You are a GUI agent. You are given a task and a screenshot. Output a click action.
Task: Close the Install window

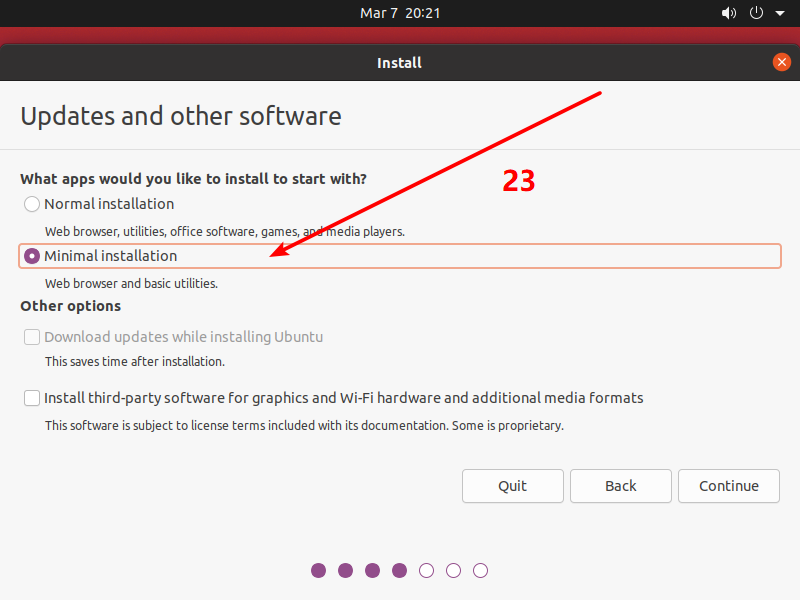782,61
